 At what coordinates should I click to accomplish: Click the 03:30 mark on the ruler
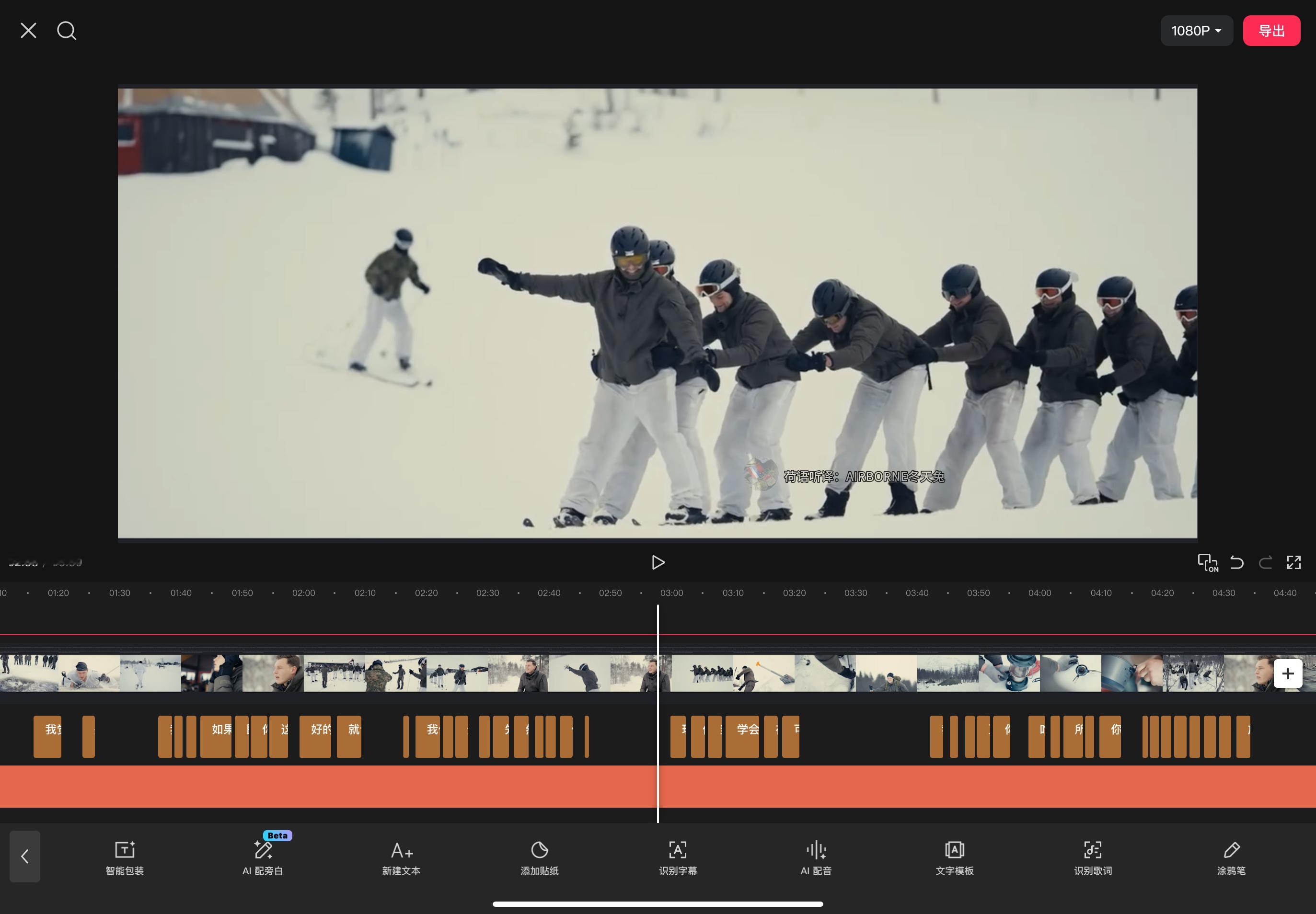tap(855, 593)
